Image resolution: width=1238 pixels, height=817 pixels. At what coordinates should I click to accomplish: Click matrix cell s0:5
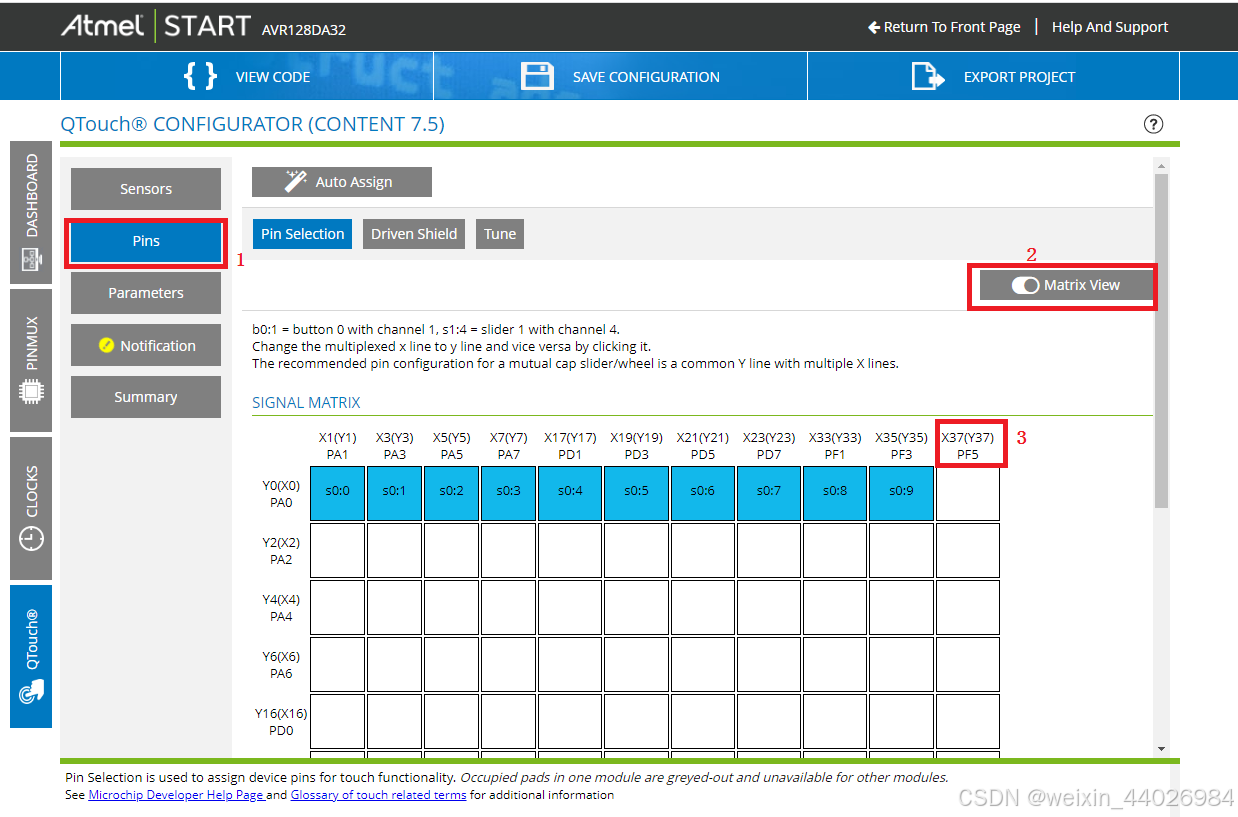(x=636, y=493)
